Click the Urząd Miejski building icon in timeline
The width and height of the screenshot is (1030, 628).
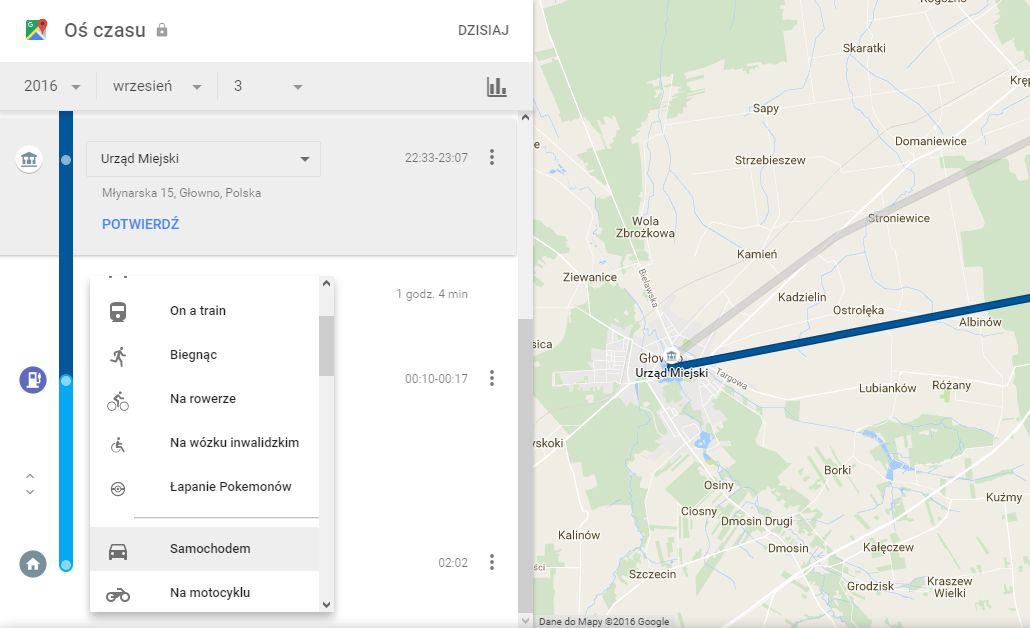[29, 159]
